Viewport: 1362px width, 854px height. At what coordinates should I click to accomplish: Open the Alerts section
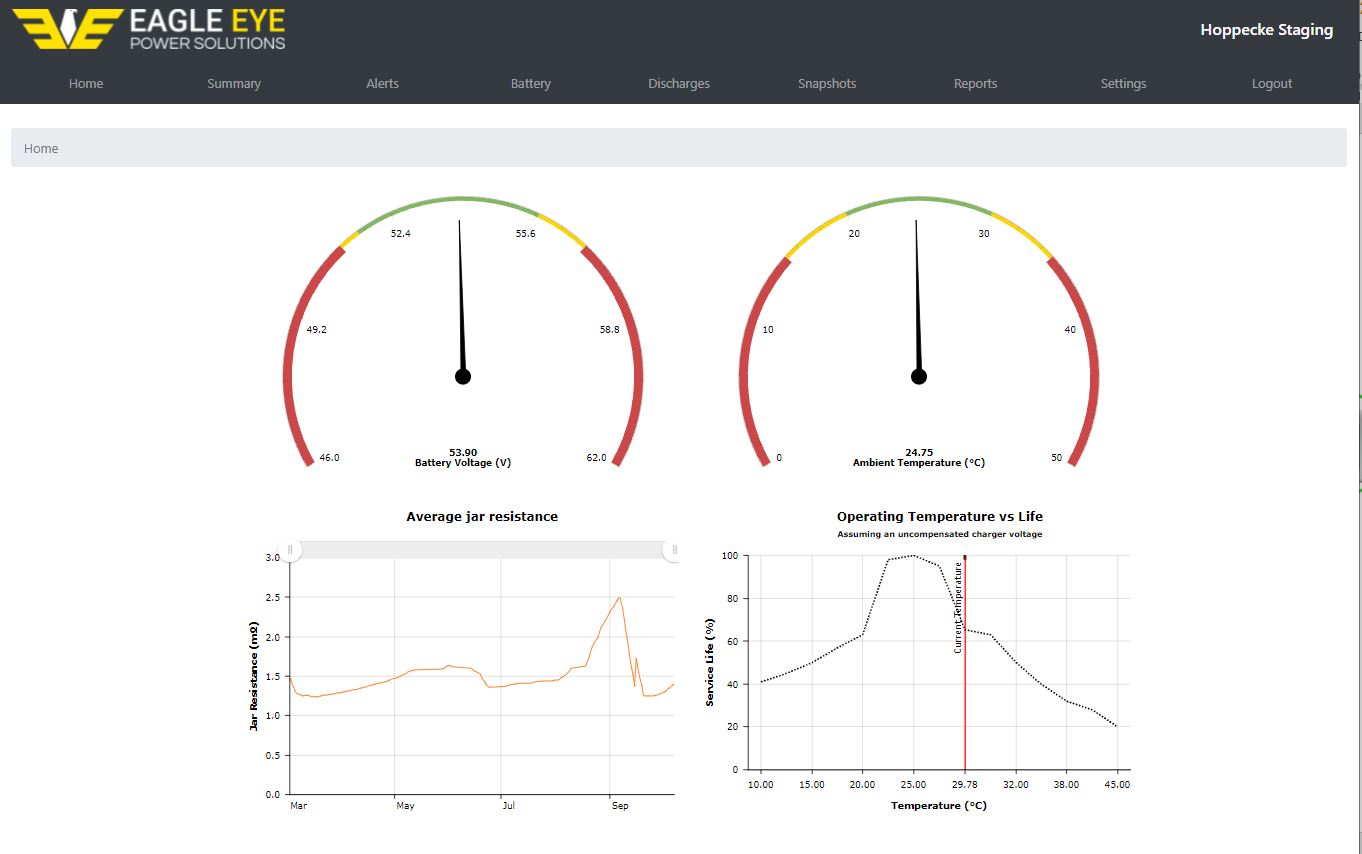[x=382, y=83]
